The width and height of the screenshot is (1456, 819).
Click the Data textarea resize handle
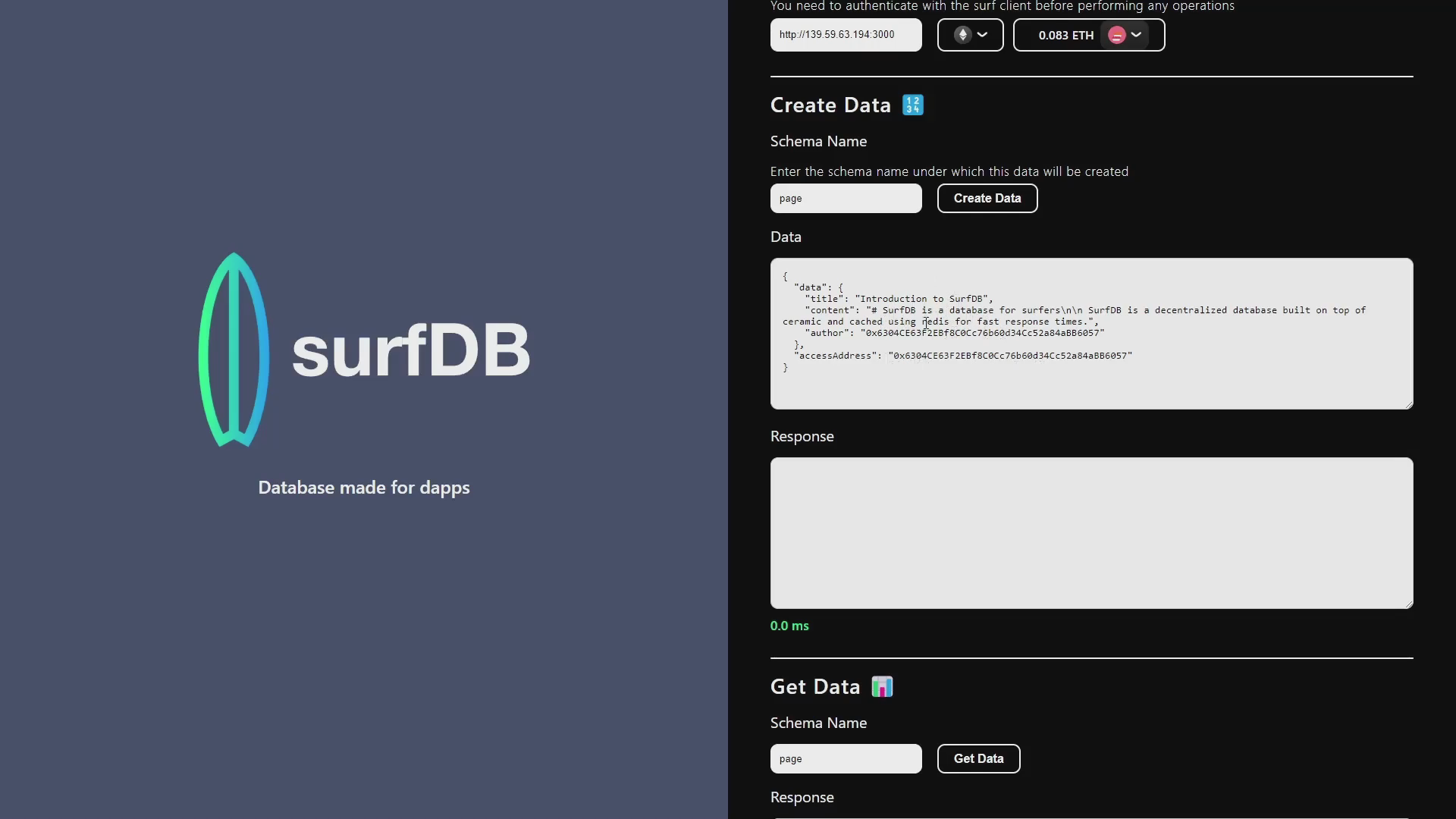point(1408,404)
